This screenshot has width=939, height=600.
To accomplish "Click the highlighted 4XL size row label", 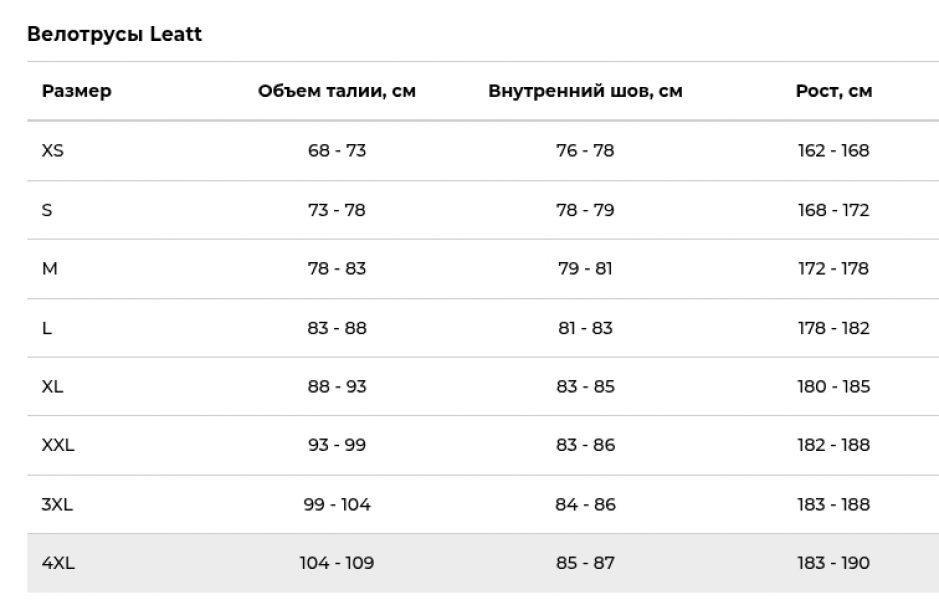I will pos(58,563).
